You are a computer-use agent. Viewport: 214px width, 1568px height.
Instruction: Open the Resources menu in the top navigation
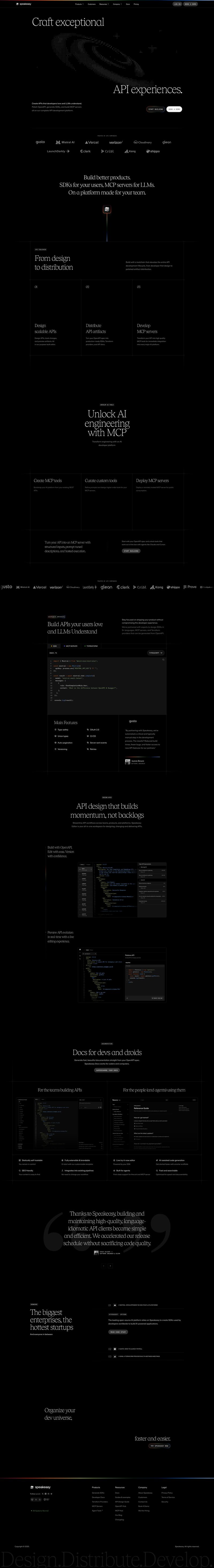(x=104, y=4)
